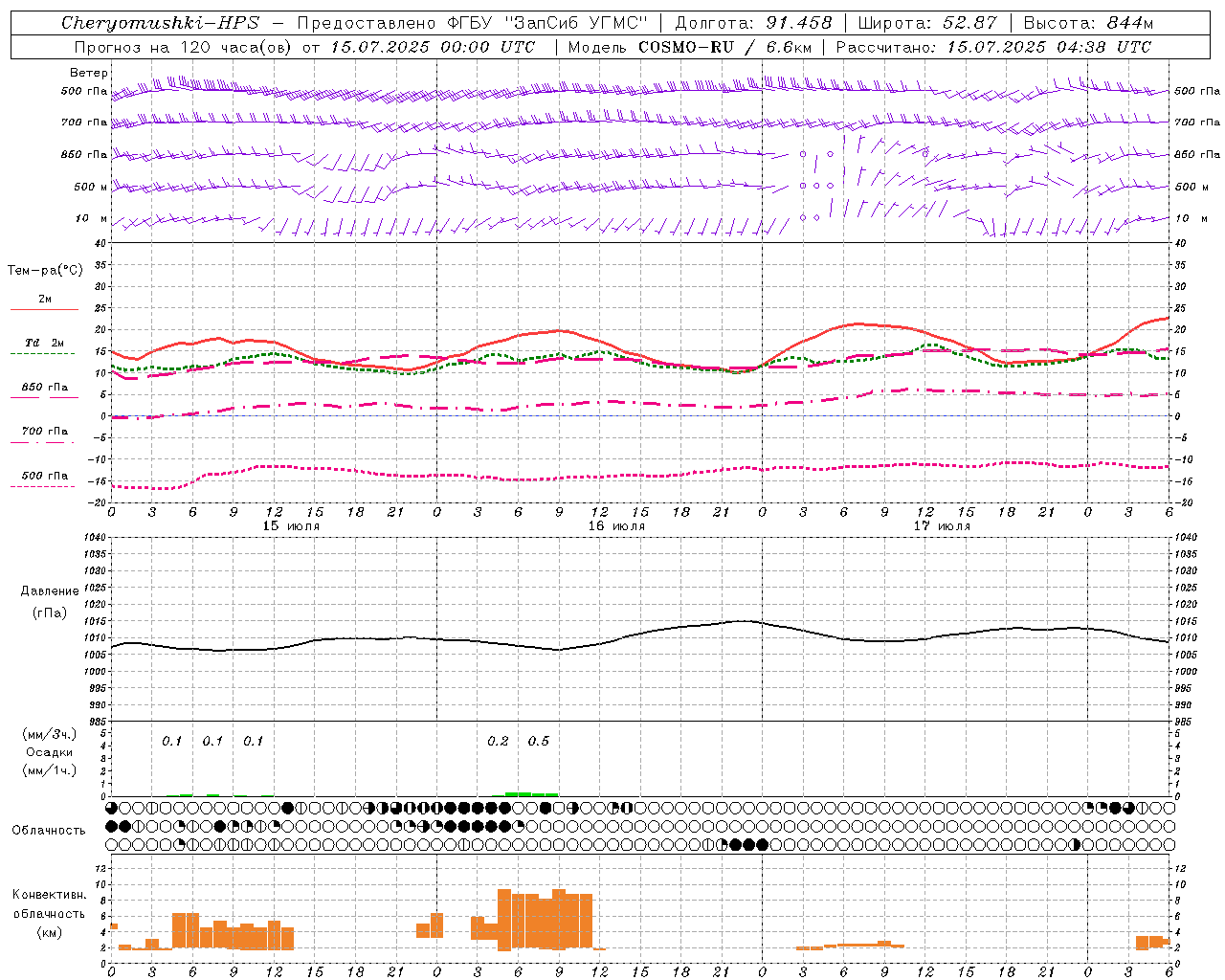Click the Долгота: 91.458 value
The width and height of the screenshot is (1225, 980).
[x=754, y=23]
